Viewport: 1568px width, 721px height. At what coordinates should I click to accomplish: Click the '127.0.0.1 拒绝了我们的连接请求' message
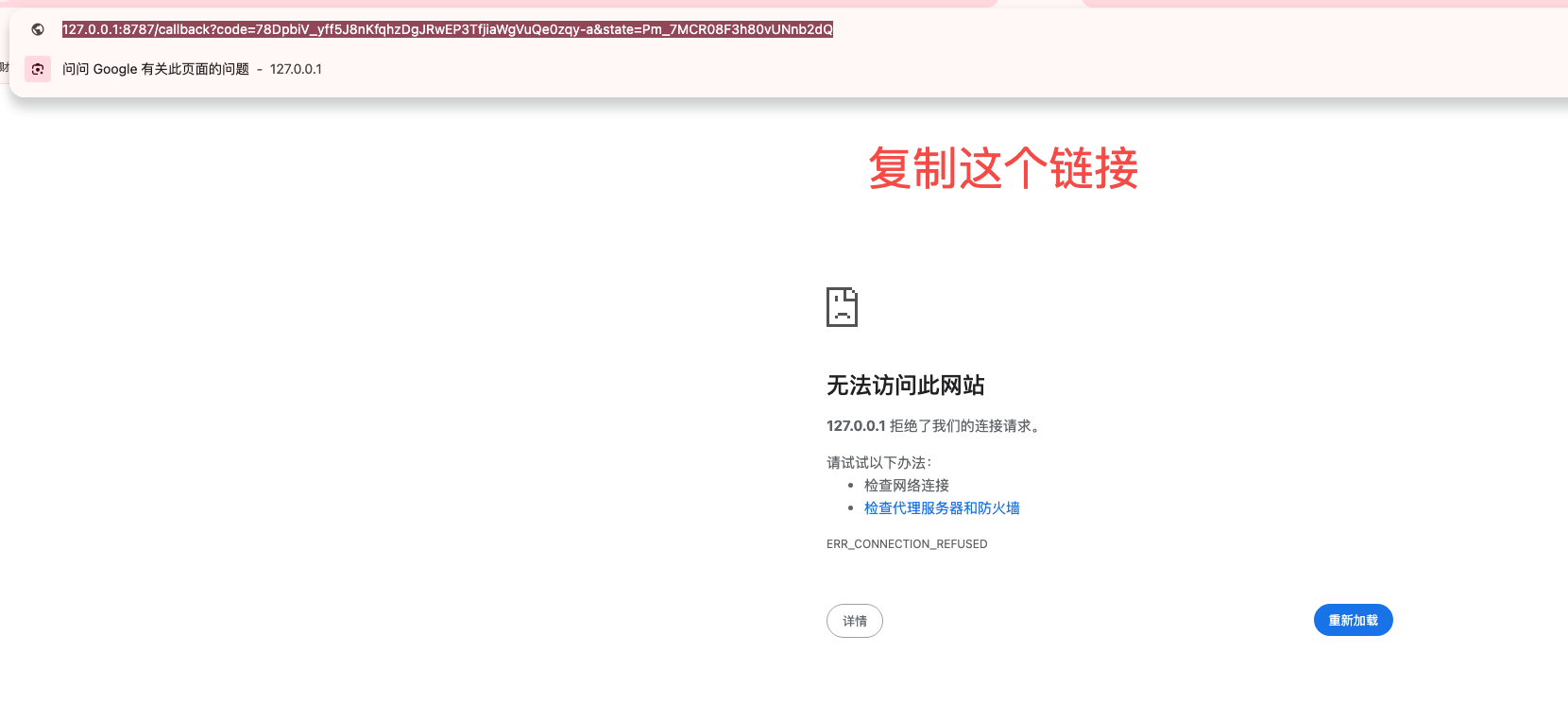click(x=935, y=426)
